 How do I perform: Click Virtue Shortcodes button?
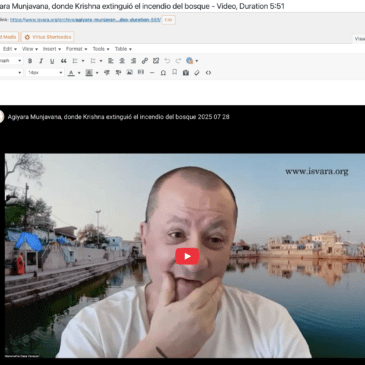[x=48, y=37]
